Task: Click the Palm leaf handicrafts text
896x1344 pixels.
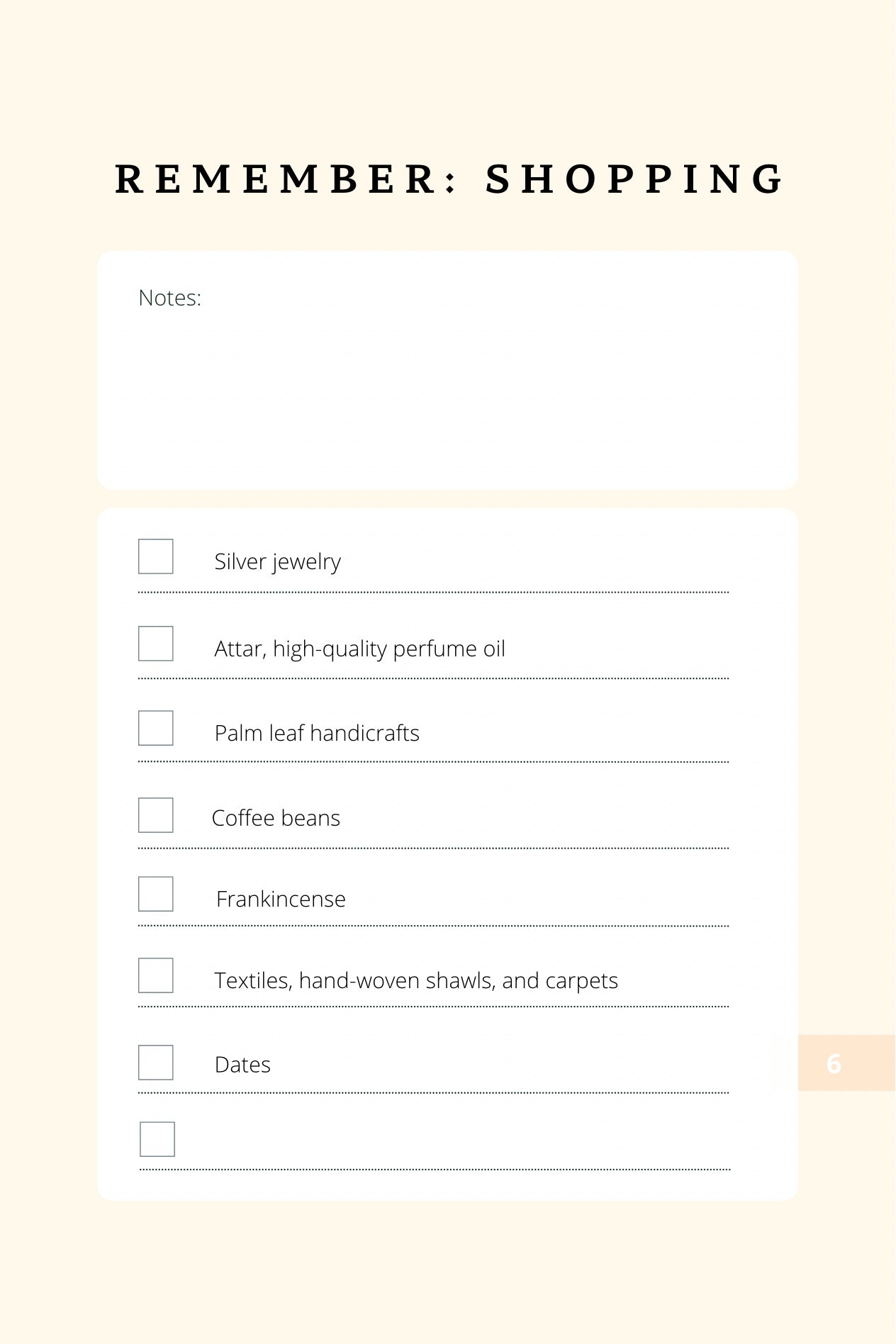Action: pos(317,733)
